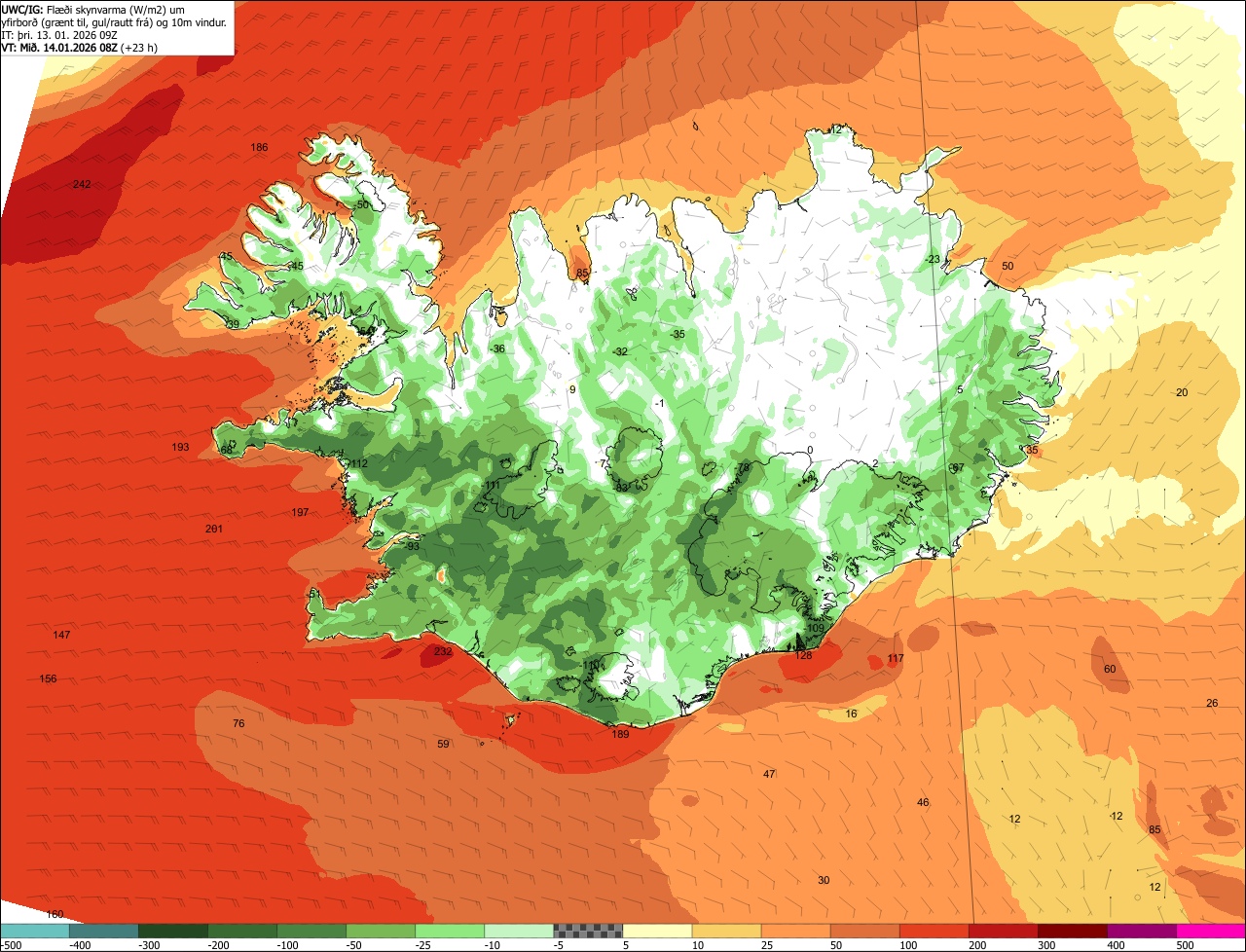Click the map value 147
This screenshot has width=1246, height=952.
pos(61,635)
